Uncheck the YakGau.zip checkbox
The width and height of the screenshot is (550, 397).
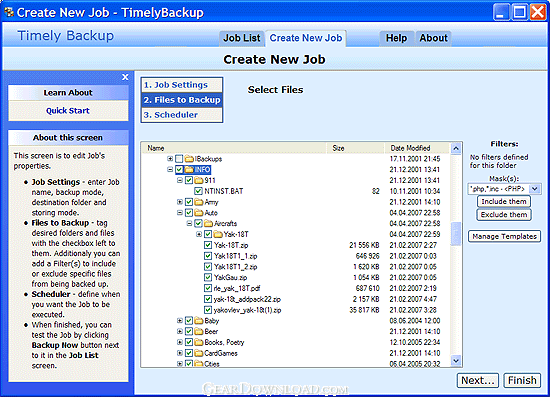click(x=208, y=277)
